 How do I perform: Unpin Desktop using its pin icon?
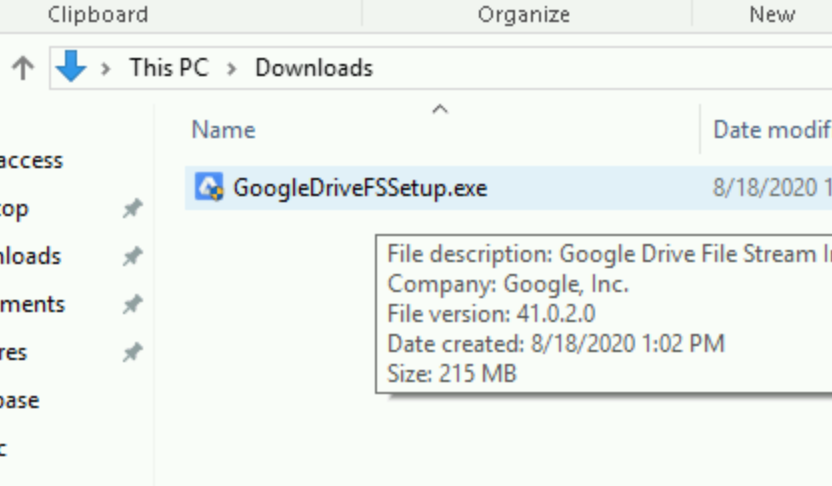tap(133, 209)
